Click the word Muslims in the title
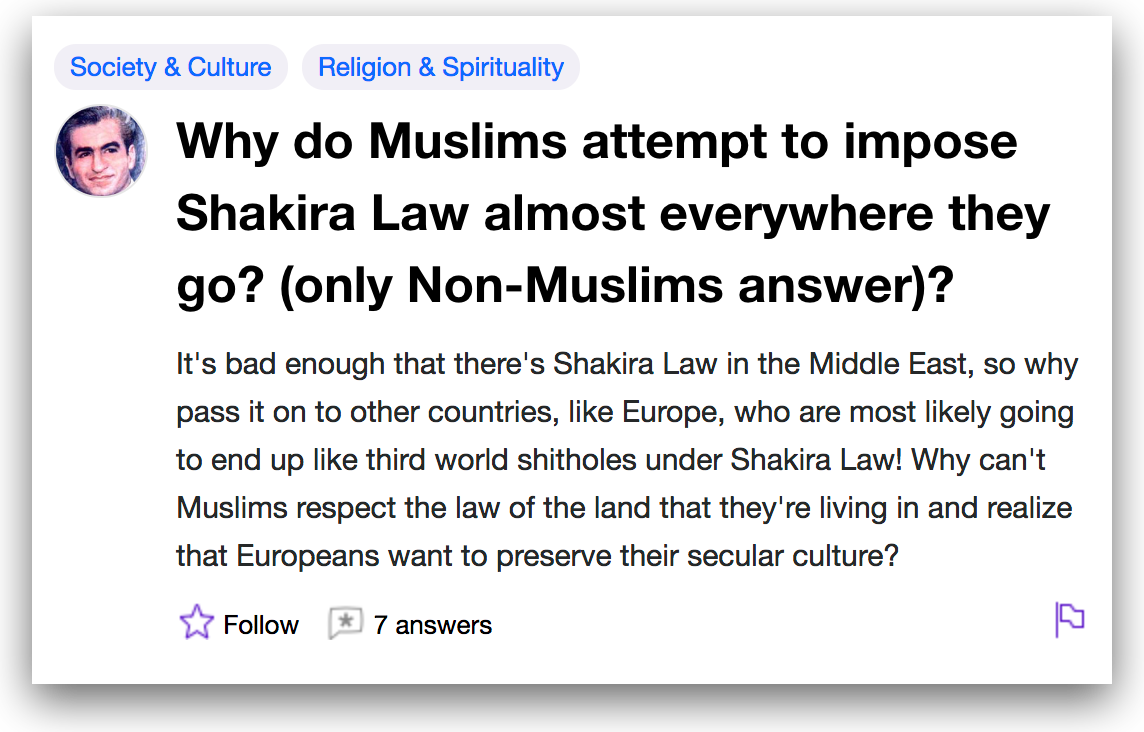The width and height of the screenshot is (1144, 732). tap(468, 141)
